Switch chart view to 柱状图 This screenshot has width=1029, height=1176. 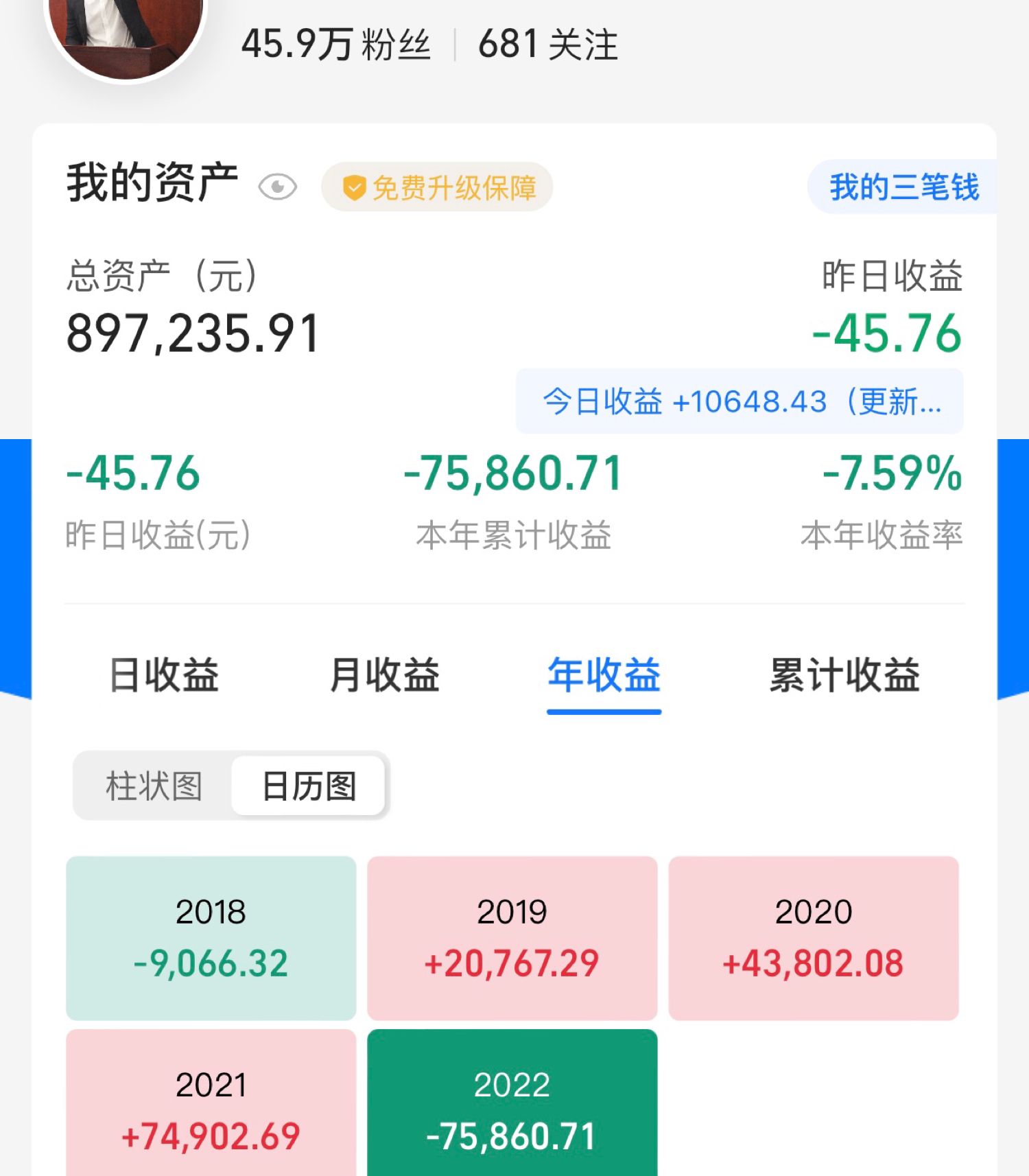[154, 786]
